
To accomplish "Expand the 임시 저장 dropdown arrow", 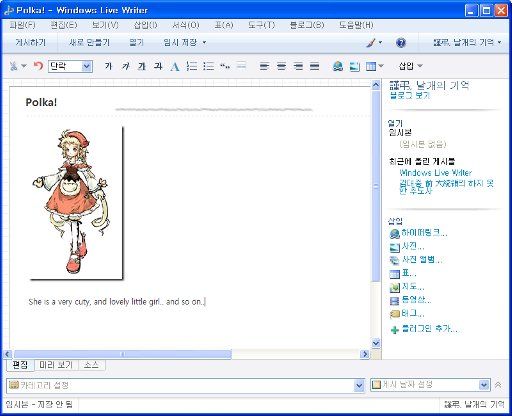I will (204, 42).
